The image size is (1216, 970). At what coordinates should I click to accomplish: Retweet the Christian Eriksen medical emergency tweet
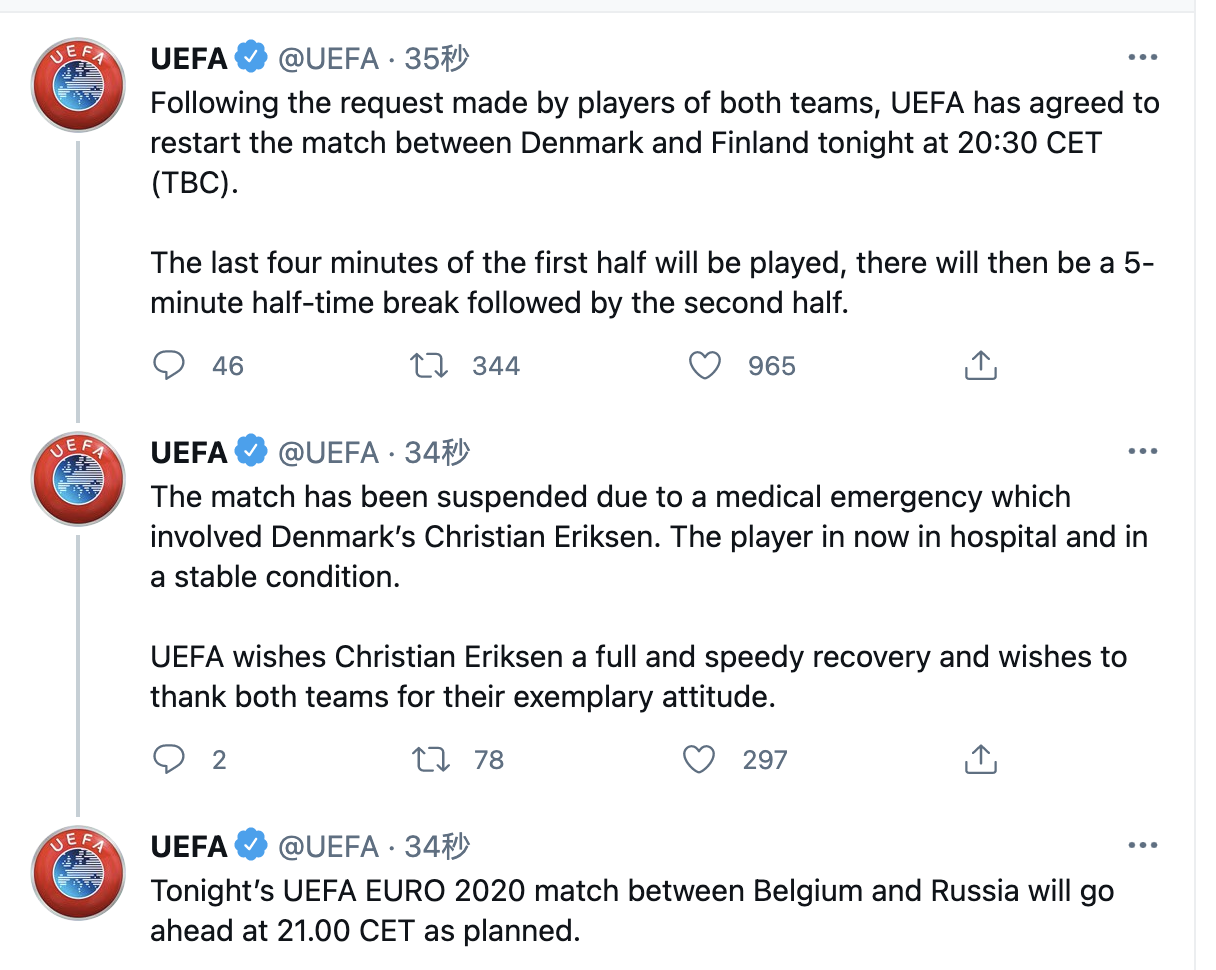tap(430, 760)
